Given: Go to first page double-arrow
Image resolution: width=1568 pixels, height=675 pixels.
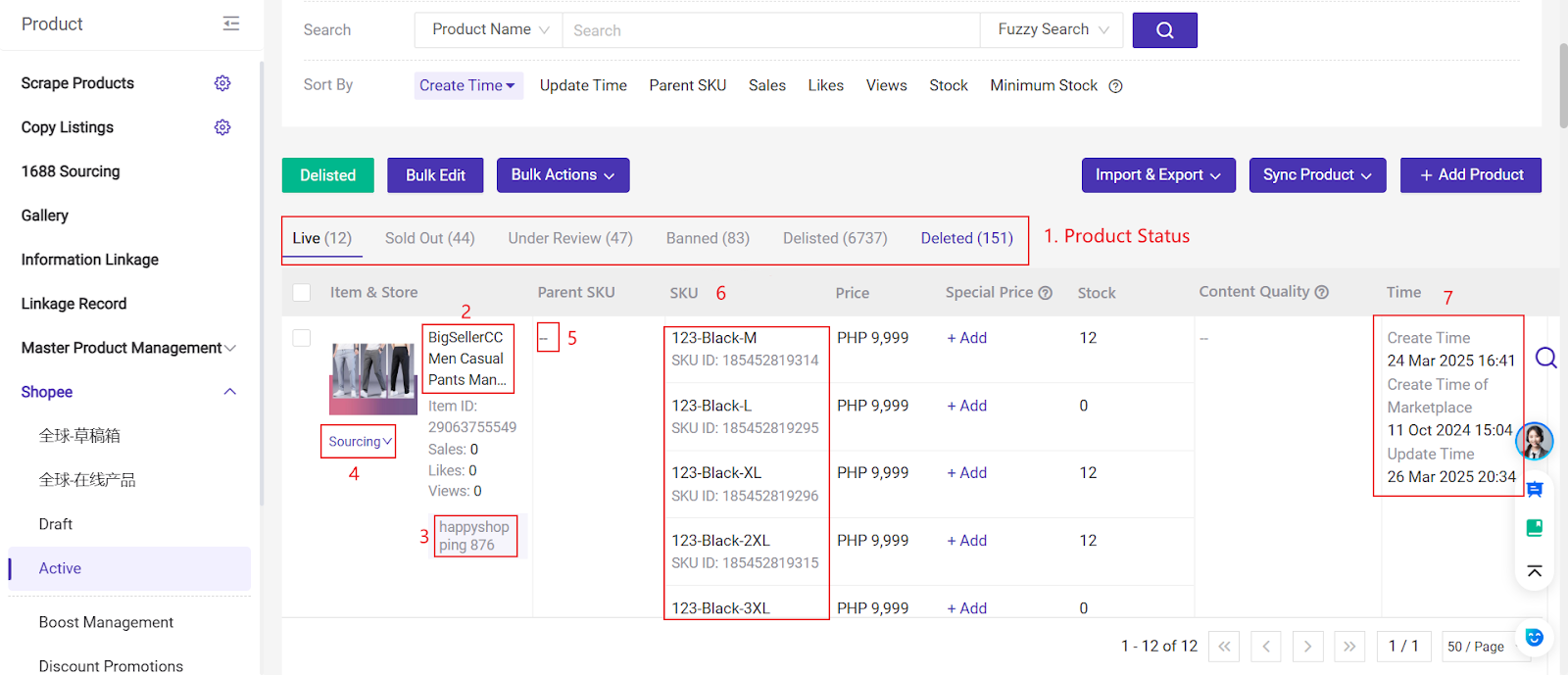Looking at the screenshot, I should tap(1224, 647).
